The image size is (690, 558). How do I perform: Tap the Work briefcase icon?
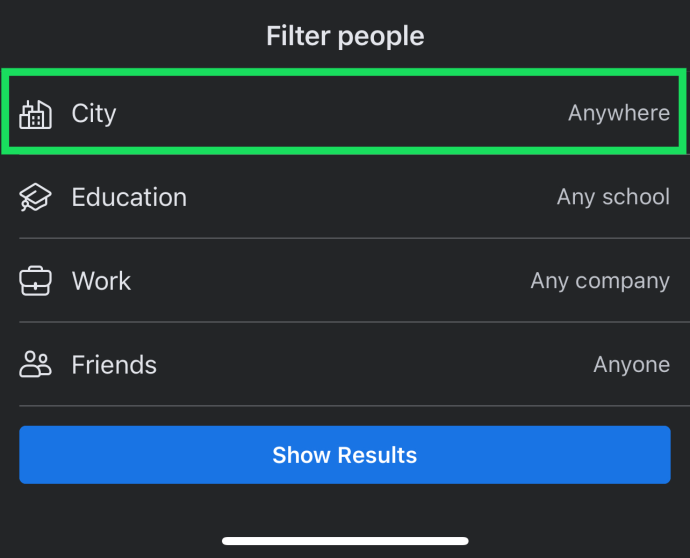35,281
